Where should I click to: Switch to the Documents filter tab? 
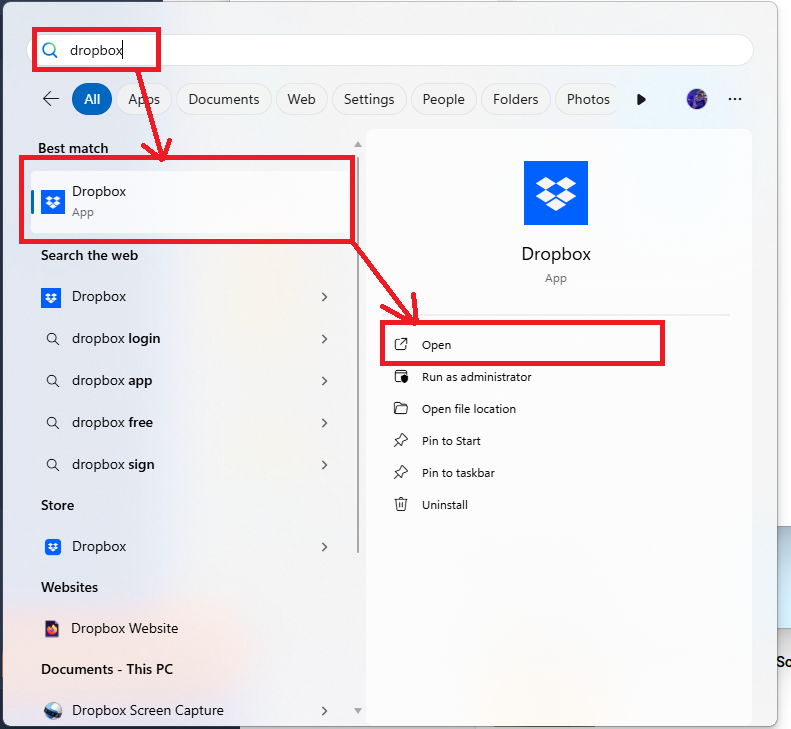point(223,99)
